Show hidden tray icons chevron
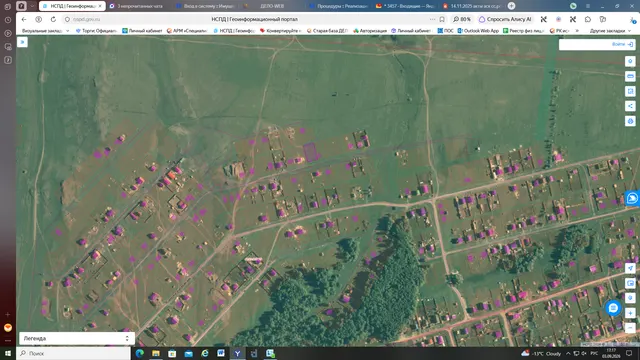This screenshot has height=360, width=640. point(568,353)
